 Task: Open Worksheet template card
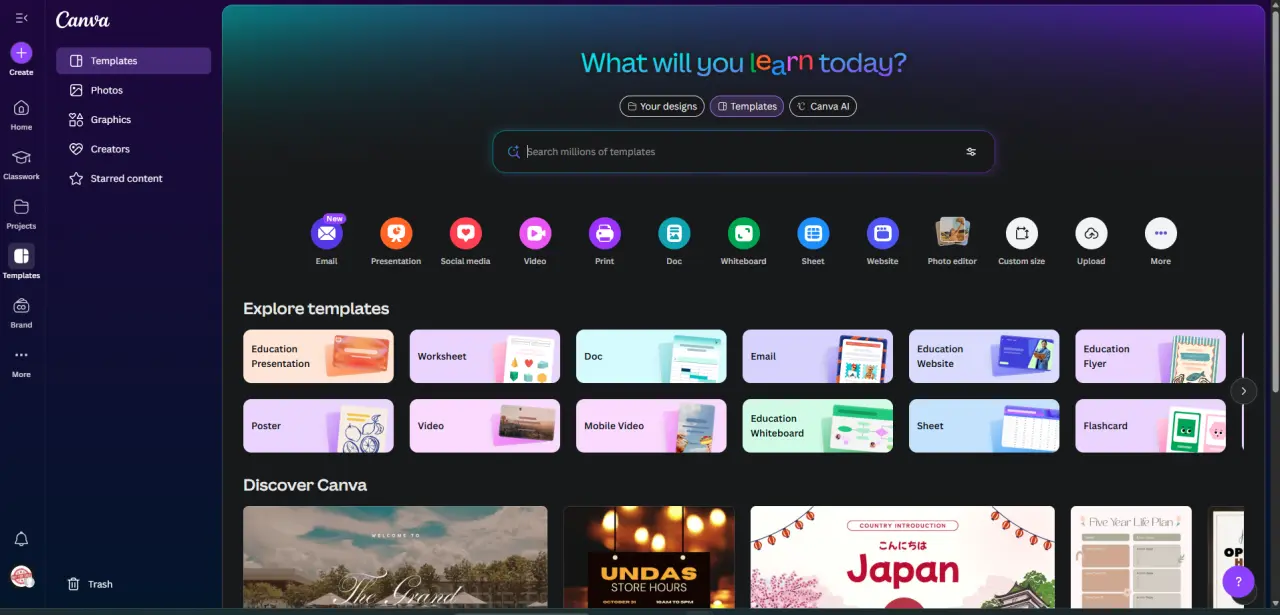pyautogui.click(x=485, y=356)
